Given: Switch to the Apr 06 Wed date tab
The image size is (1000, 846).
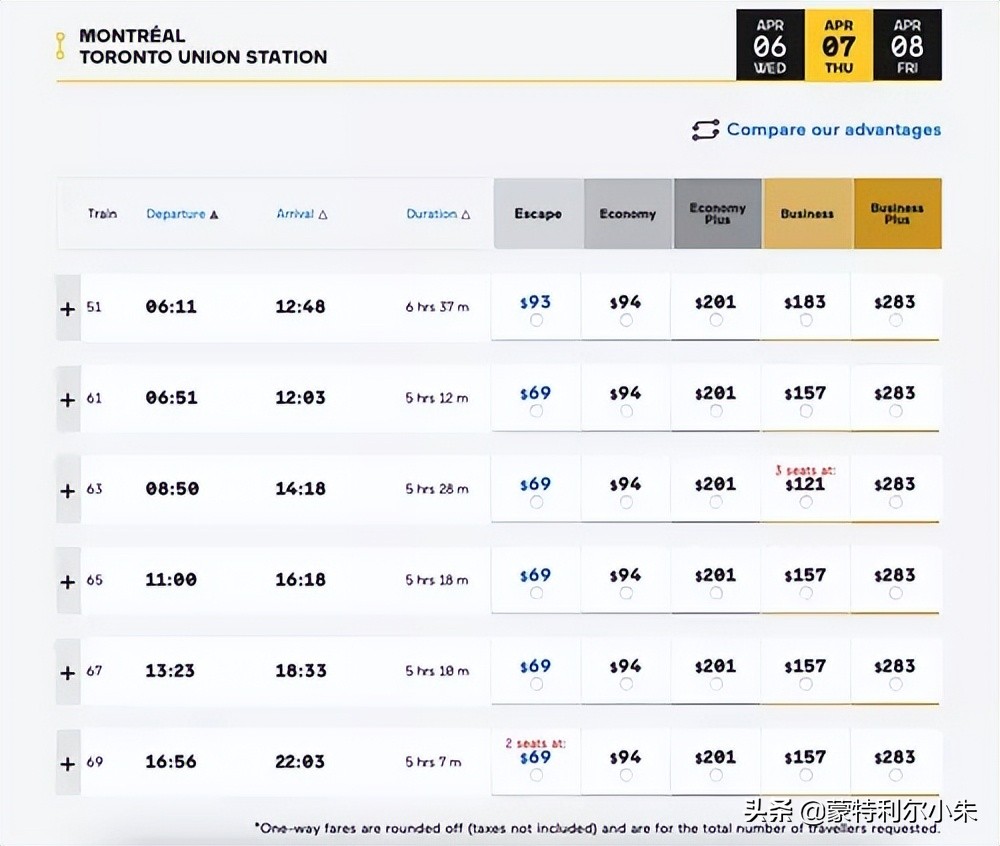Looking at the screenshot, I should [769, 45].
